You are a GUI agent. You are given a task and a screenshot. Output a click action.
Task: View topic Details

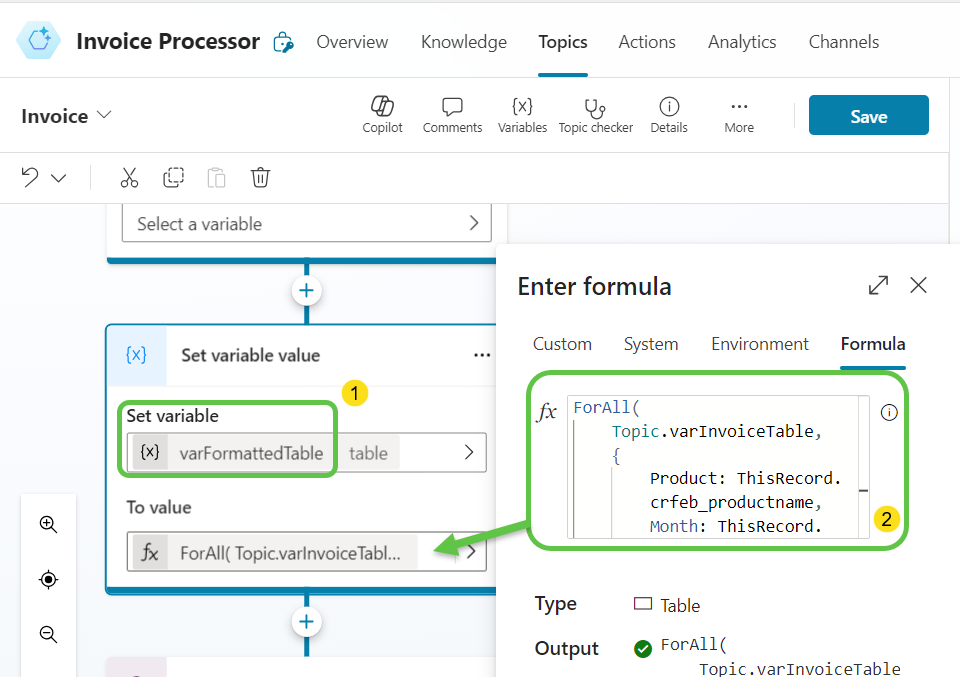click(x=668, y=113)
